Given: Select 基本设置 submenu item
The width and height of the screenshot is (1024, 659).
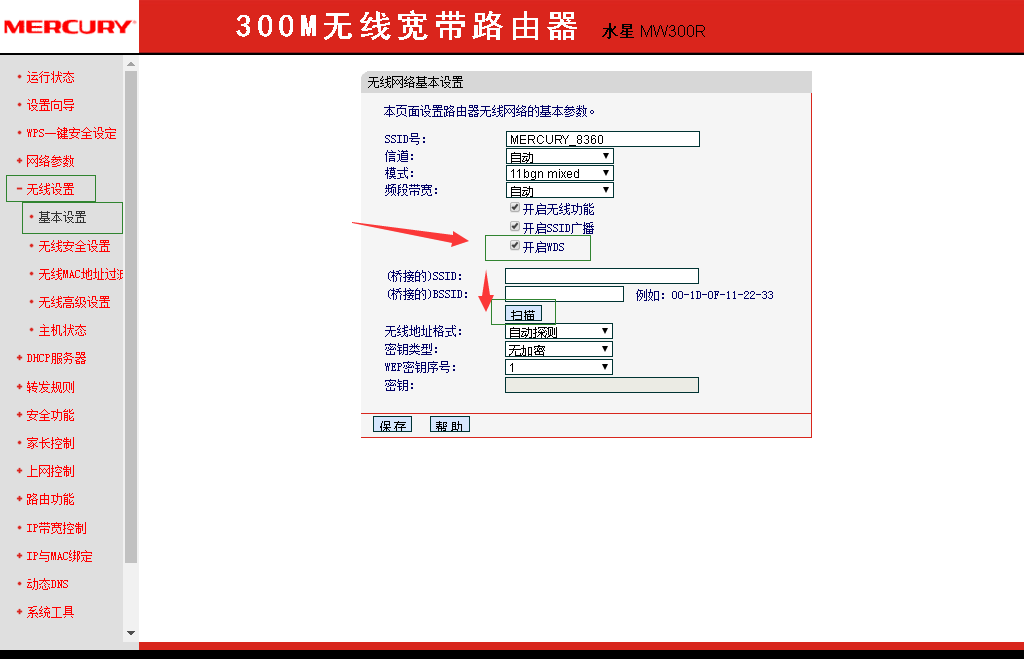Looking at the screenshot, I should (62, 217).
